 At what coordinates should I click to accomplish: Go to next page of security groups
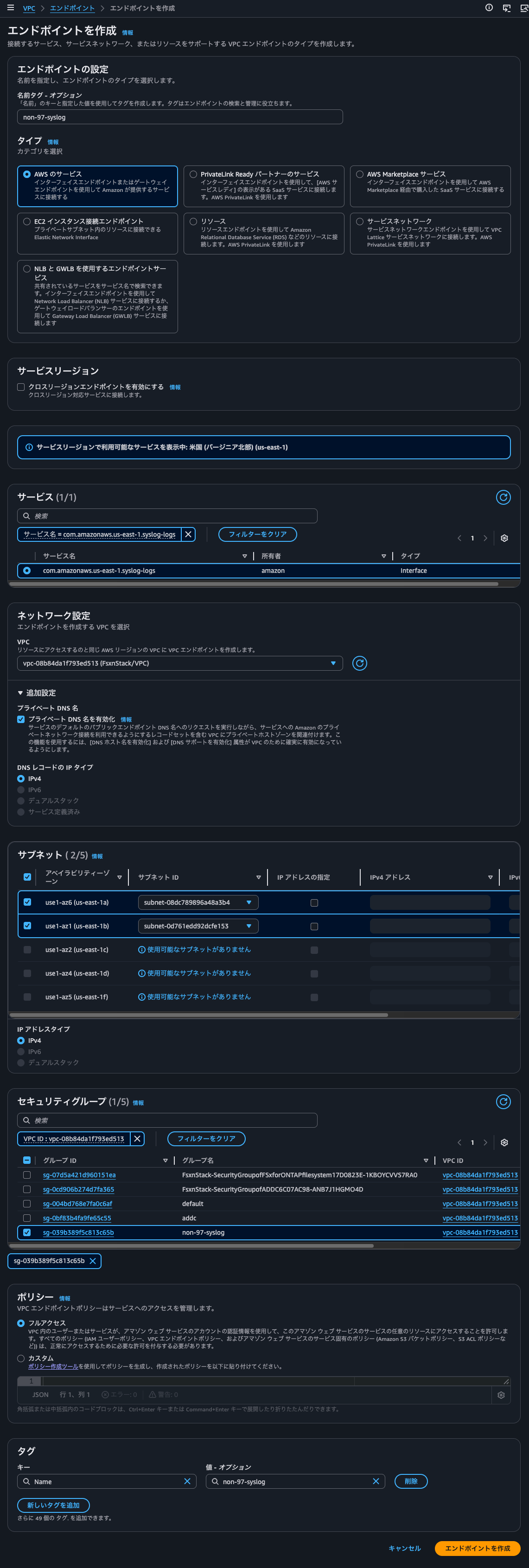click(x=485, y=1143)
